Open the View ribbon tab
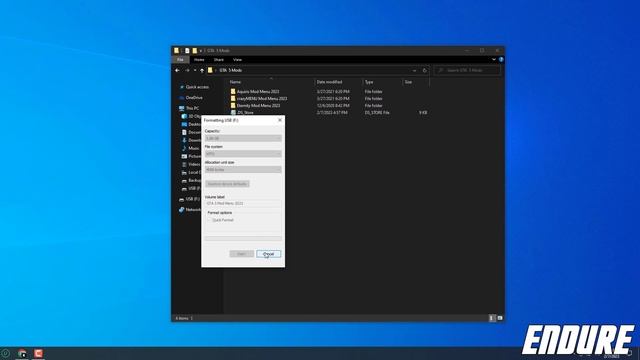This screenshot has width=640, height=360. (237, 60)
